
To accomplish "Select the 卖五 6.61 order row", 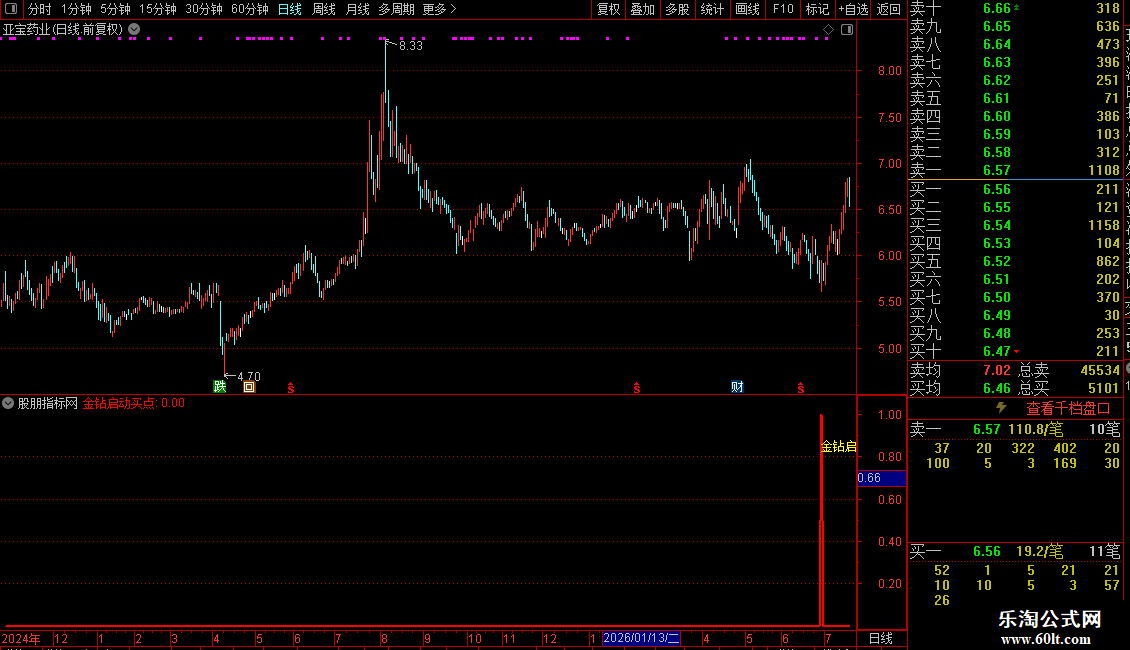I will pyautogui.click(x=1015, y=98).
